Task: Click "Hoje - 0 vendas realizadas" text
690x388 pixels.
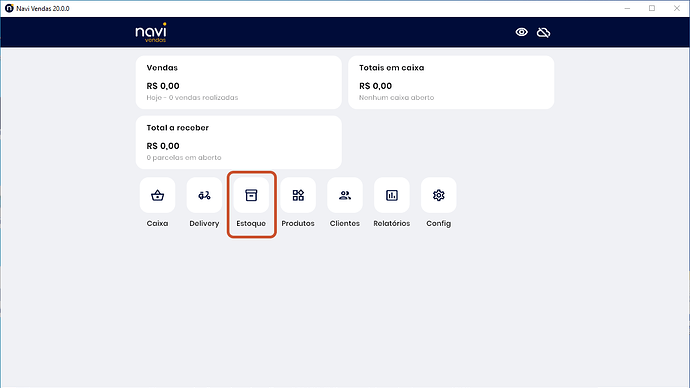Action: click(192, 98)
